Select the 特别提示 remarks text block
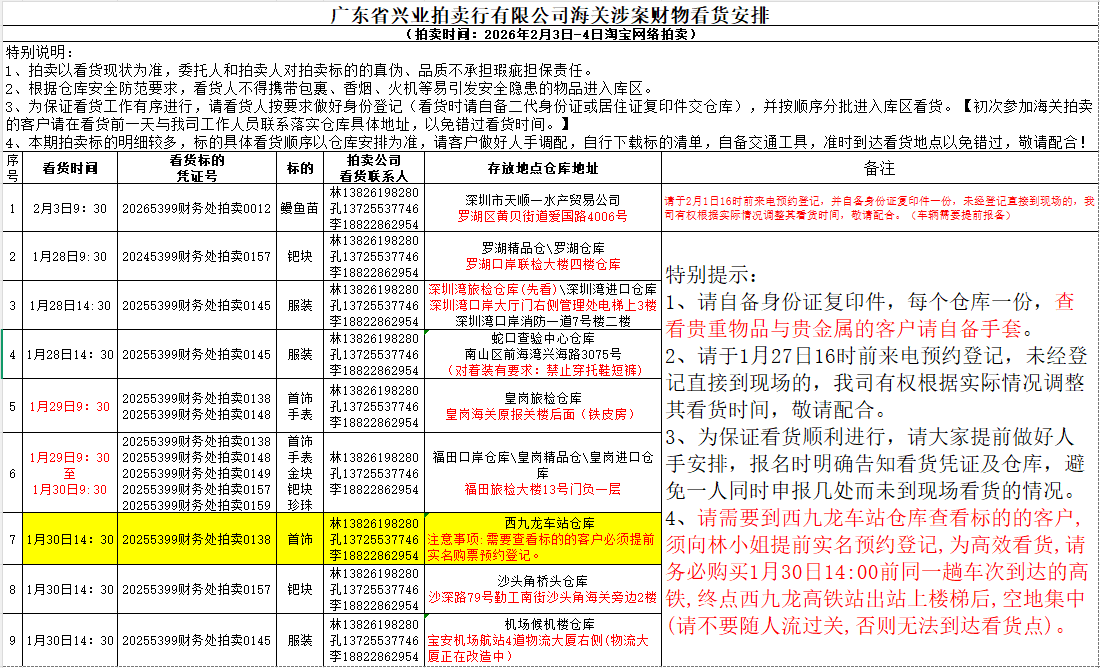This screenshot has height=668, width=1100. pos(878,450)
